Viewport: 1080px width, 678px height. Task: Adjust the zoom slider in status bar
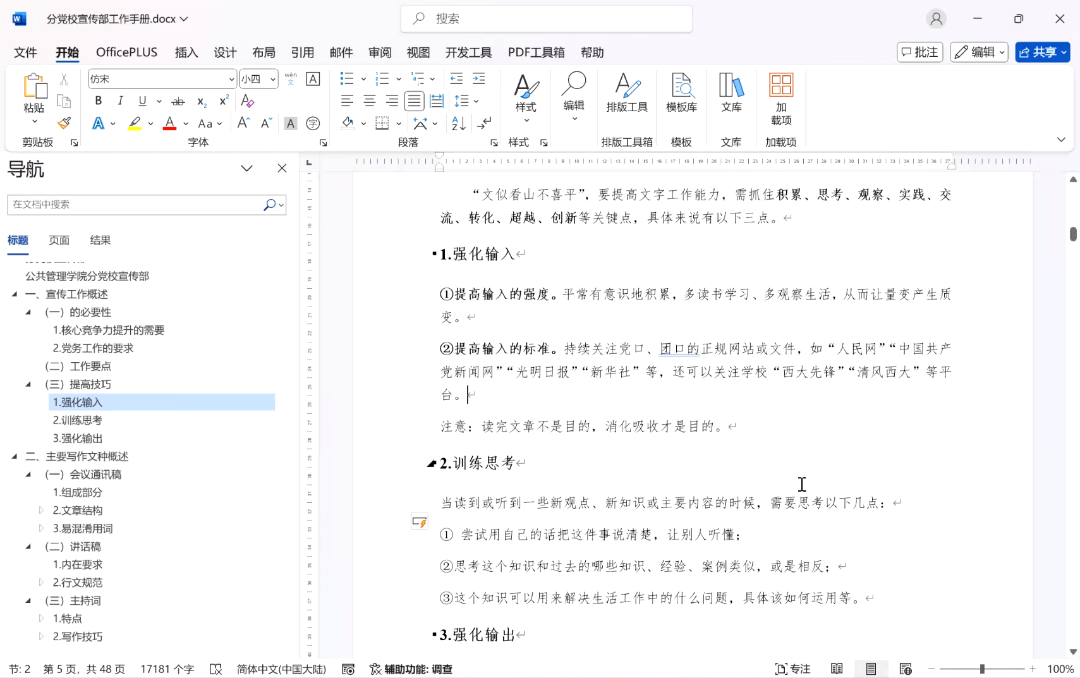[x=981, y=669]
